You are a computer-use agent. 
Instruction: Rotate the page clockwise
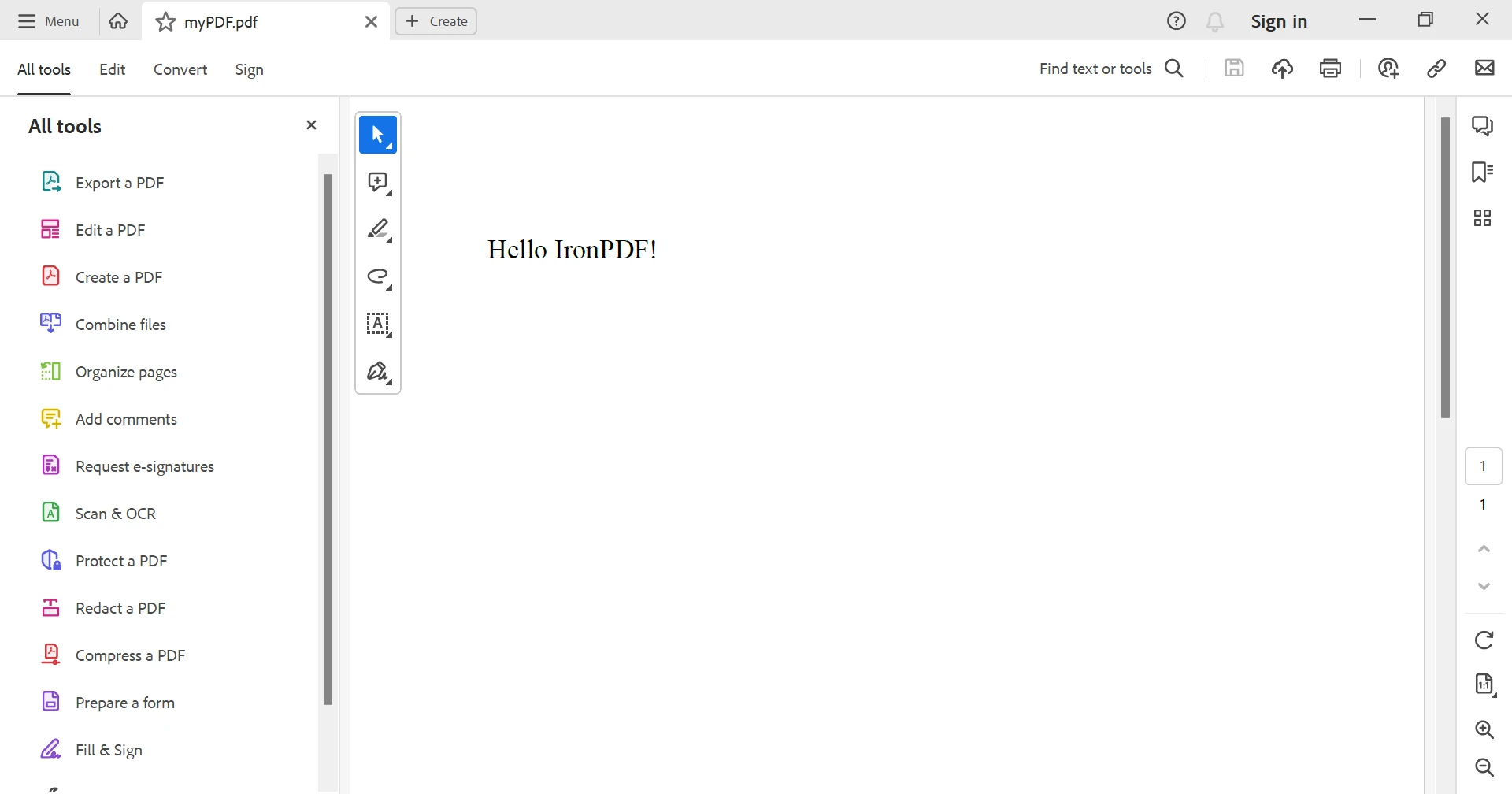coord(1484,640)
